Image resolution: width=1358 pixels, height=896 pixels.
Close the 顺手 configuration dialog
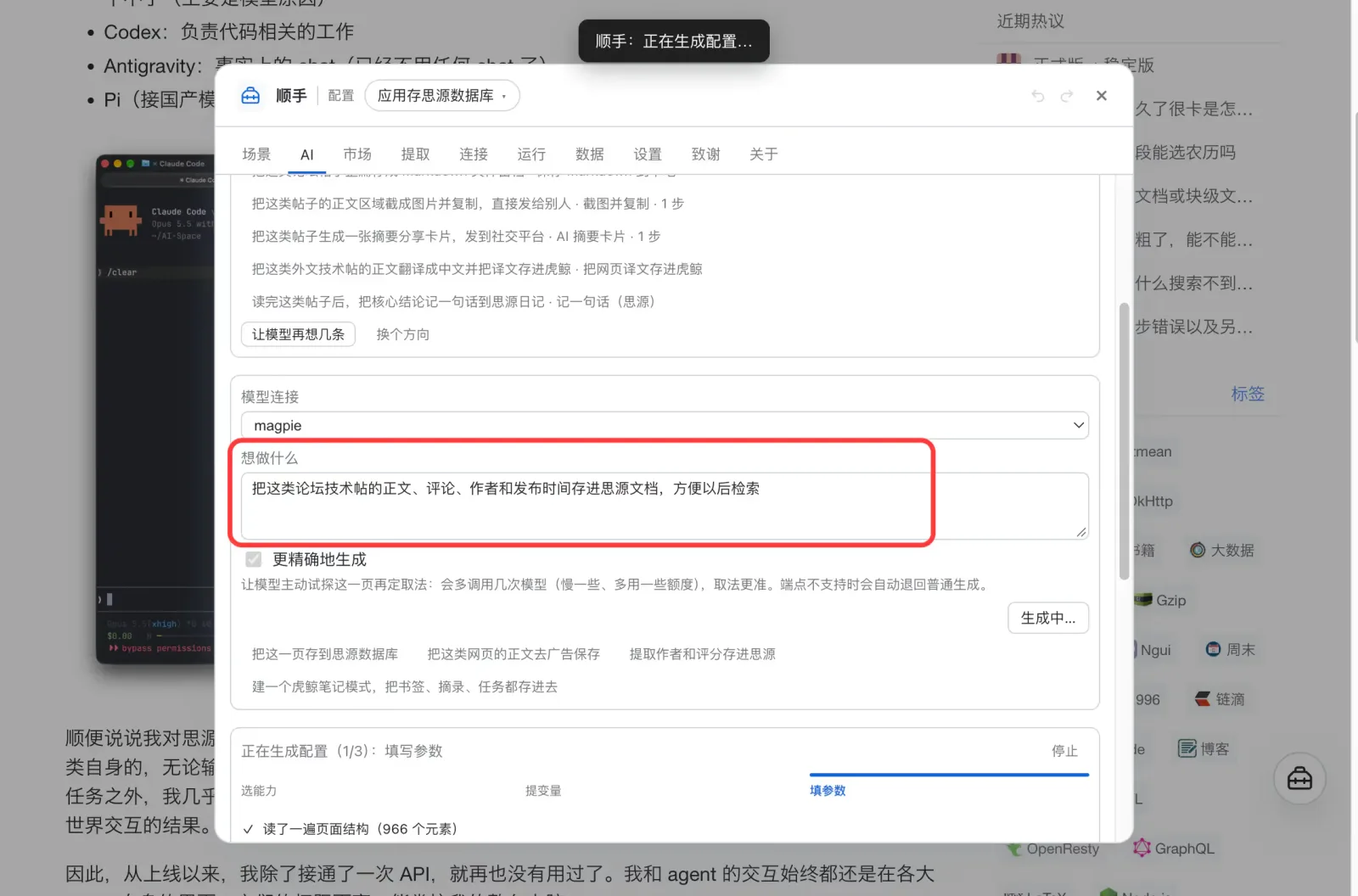tap(1102, 96)
